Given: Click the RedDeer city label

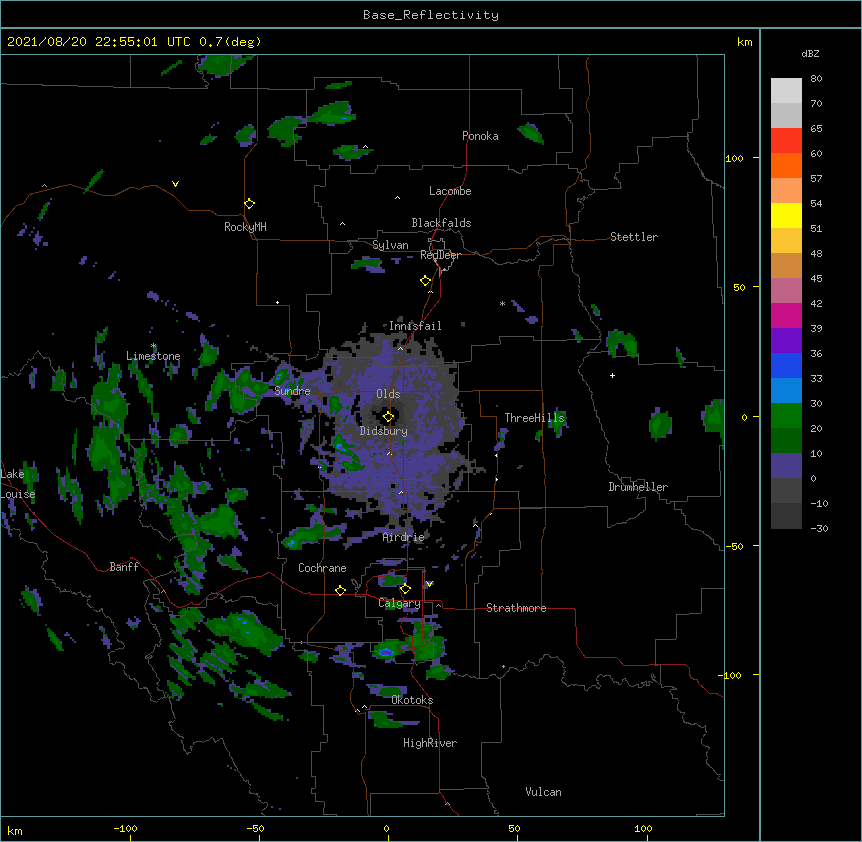Looking at the screenshot, I should tap(440, 255).
